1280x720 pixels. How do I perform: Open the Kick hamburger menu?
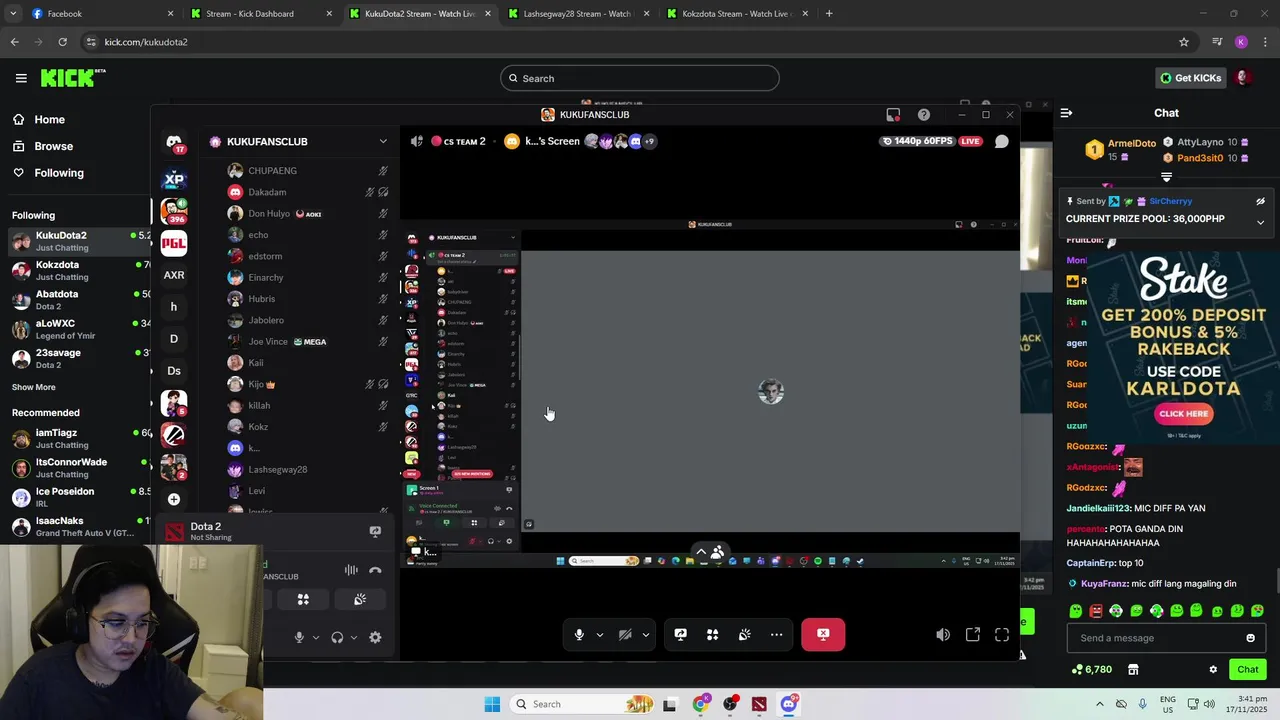click(21, 78)
